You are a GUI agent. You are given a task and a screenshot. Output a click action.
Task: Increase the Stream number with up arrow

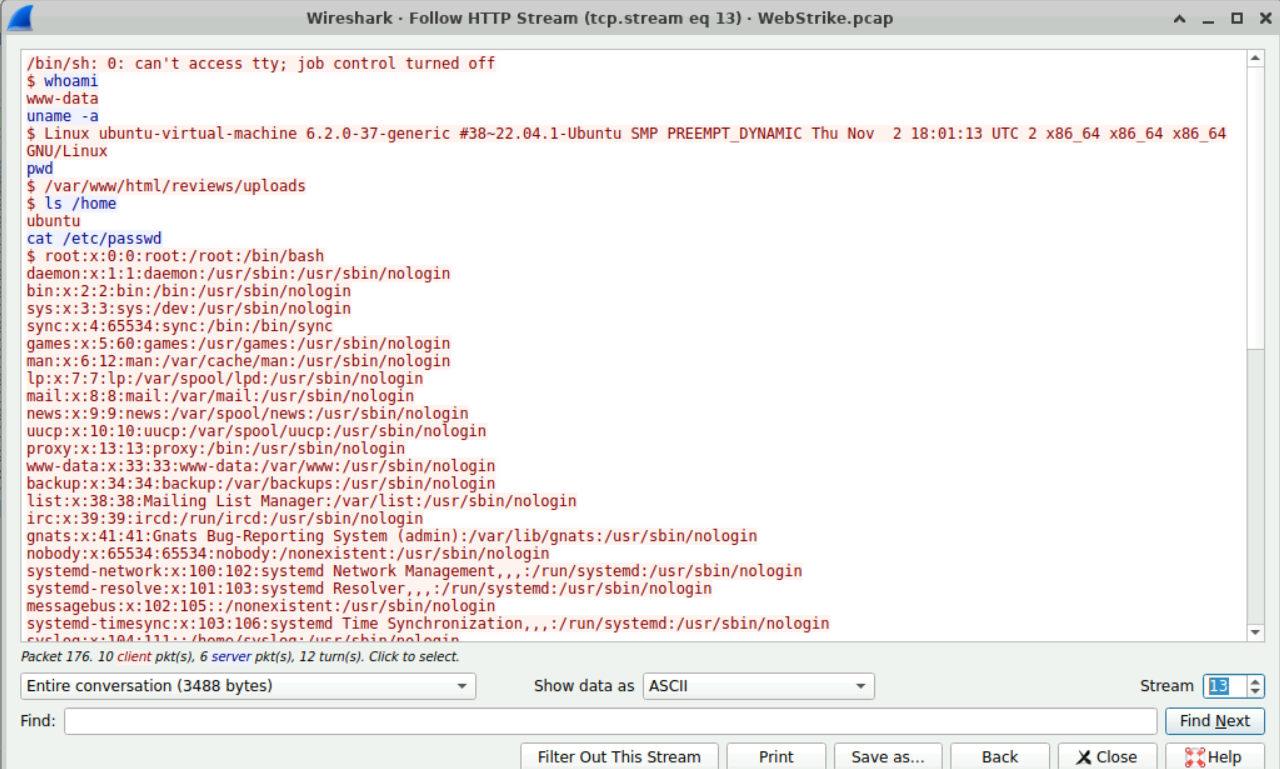[1256, 680]
